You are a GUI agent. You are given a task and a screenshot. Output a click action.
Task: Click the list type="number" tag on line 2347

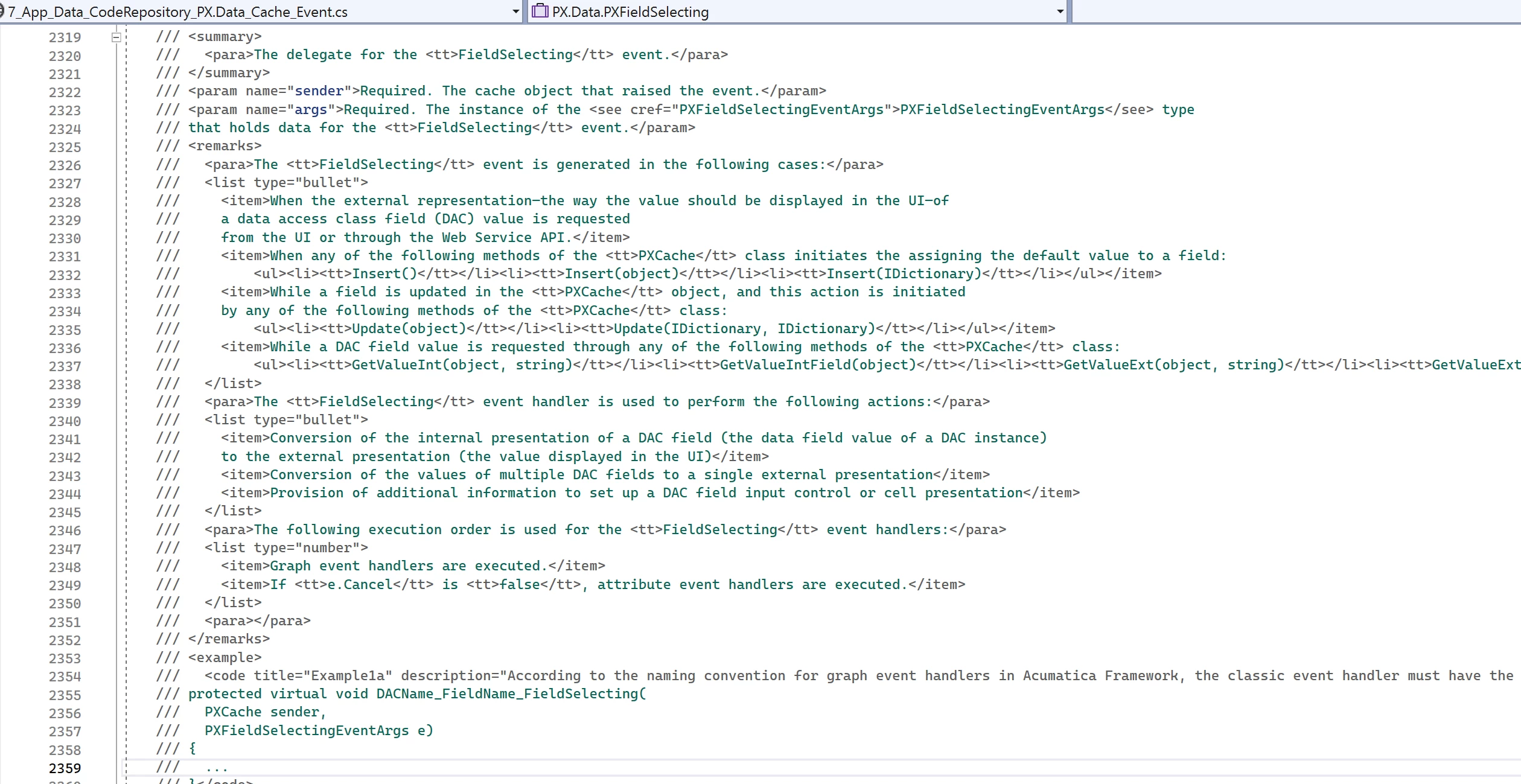(x=286, y=548)
